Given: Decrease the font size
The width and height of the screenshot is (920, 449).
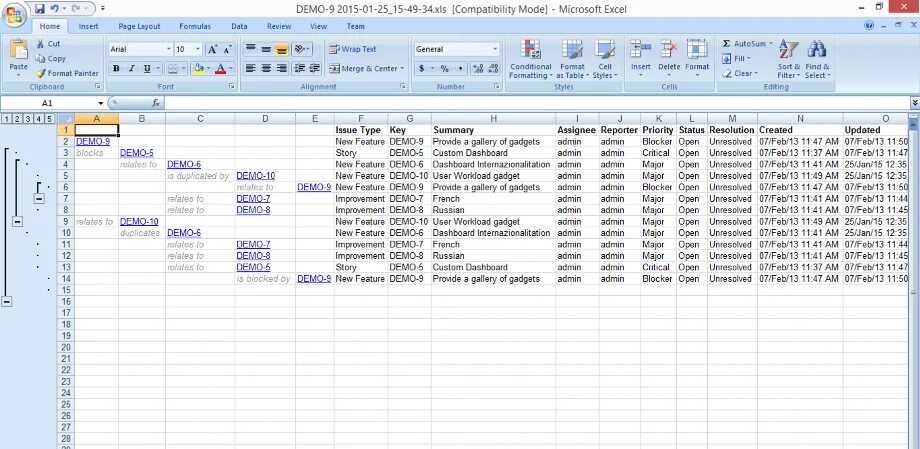Looking at the screenshot, I should pos(226,50).
